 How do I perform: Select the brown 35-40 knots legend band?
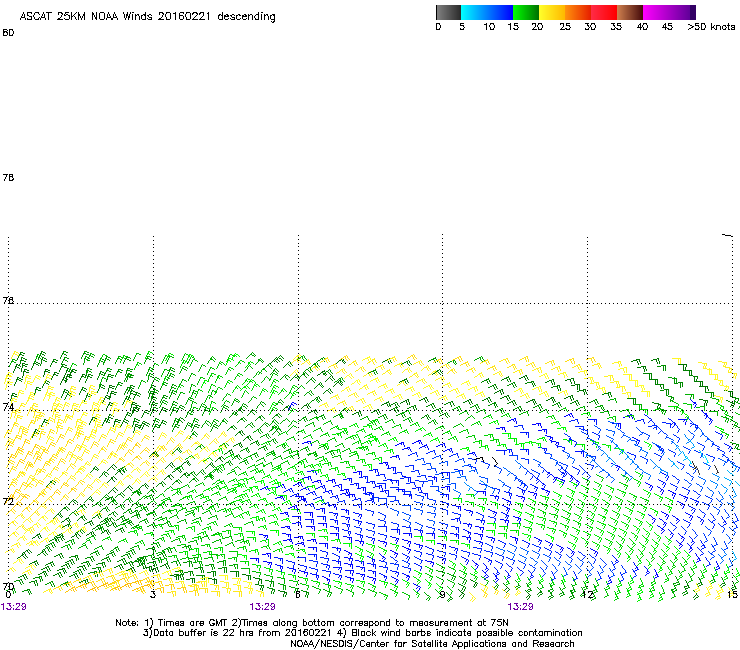pyautogui.click(x=630, y=12)
